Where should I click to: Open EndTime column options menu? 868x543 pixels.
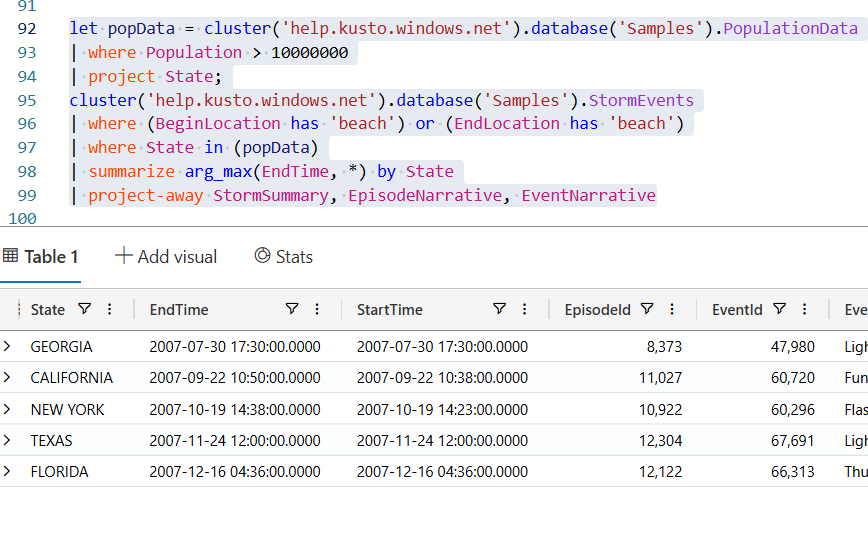317,310
